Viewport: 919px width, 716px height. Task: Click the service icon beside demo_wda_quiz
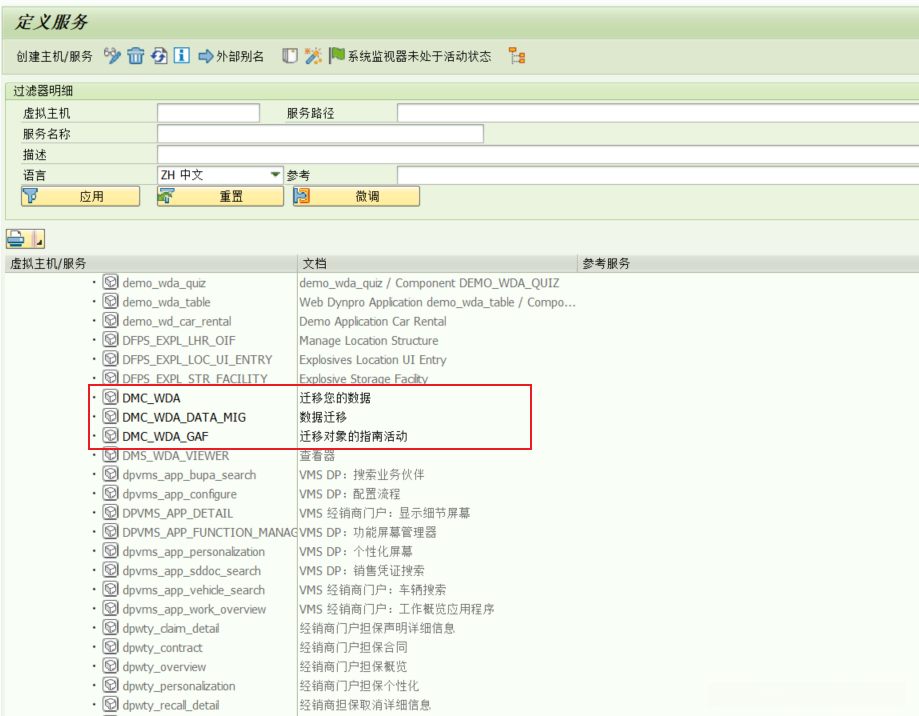click(x=110, y=282)
